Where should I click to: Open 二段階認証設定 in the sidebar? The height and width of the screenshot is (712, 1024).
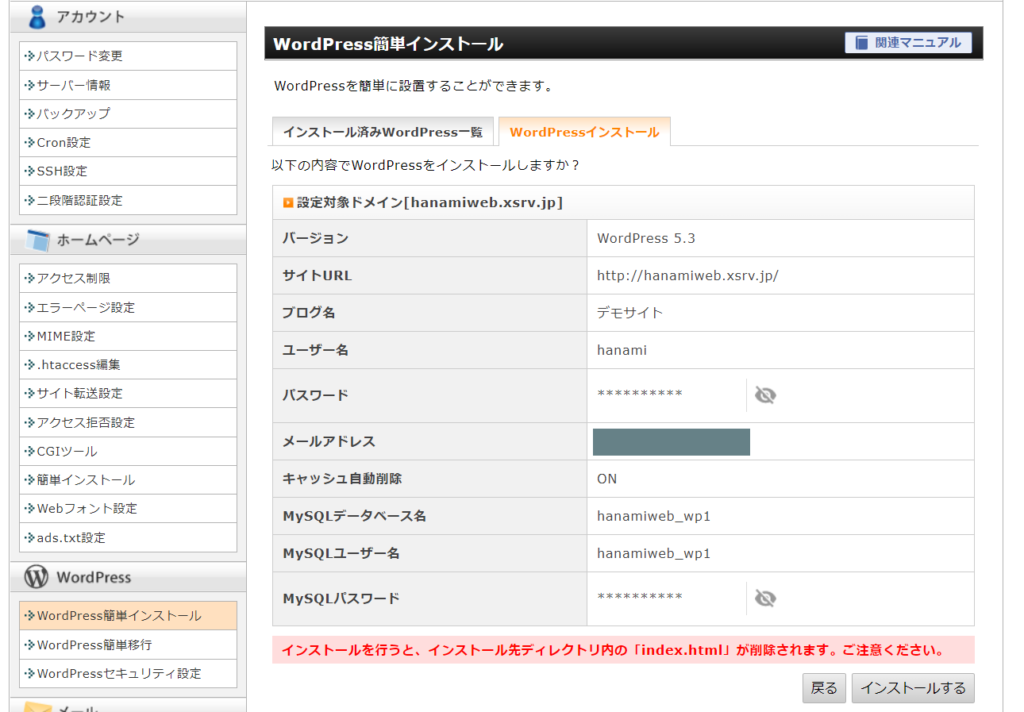click(128, 200)
